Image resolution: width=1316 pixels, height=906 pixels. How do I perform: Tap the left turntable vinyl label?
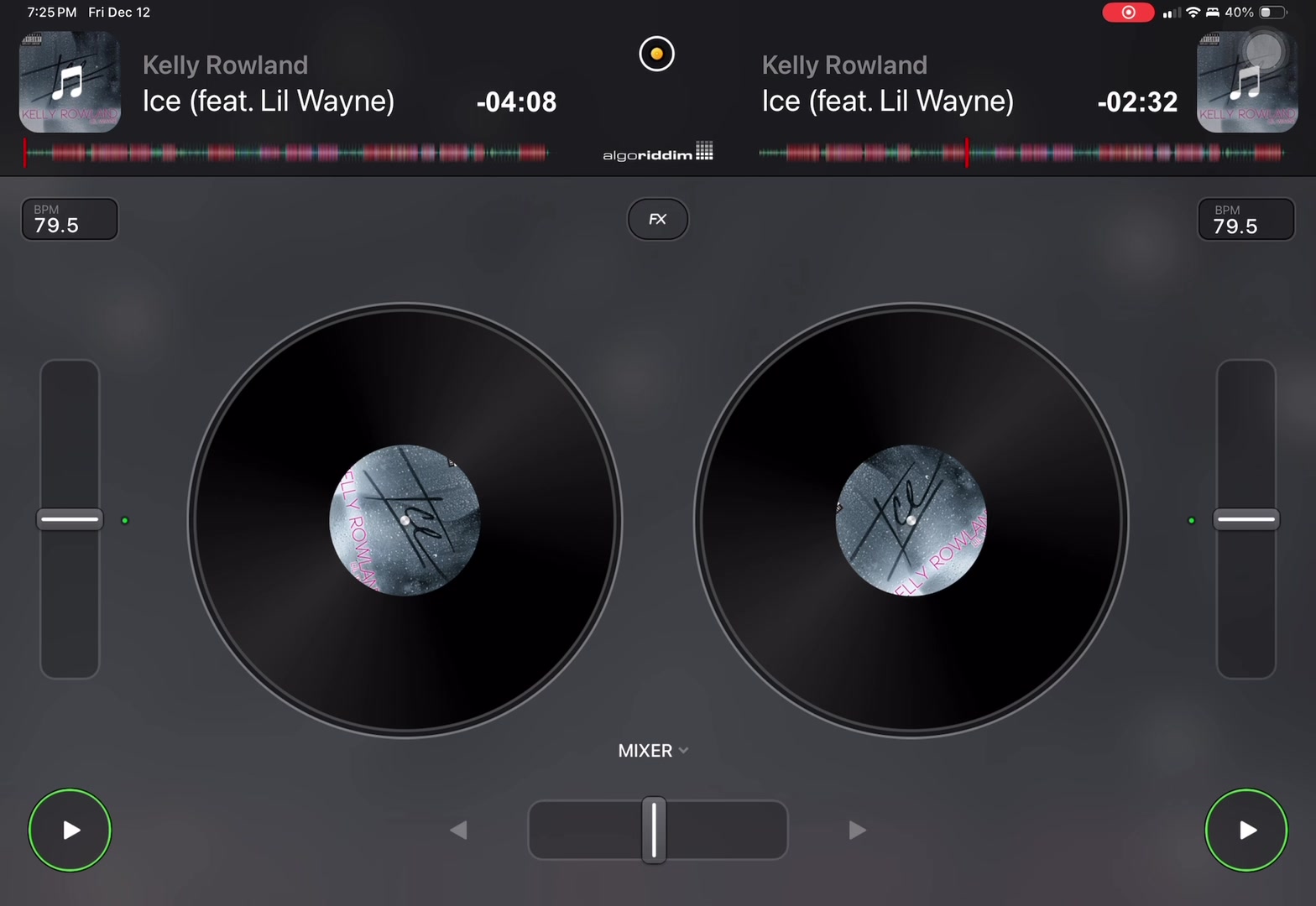(x=405, y=520)
